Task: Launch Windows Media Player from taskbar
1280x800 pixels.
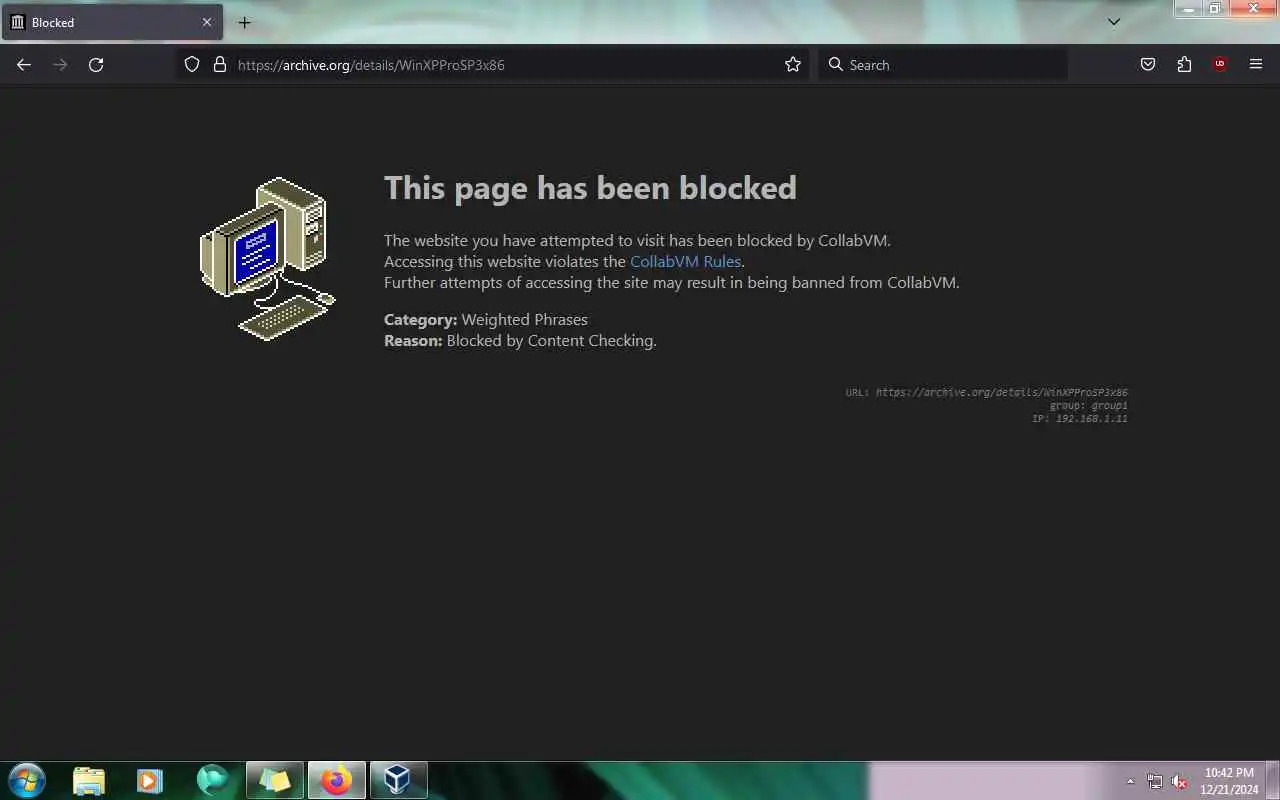Action: 150,780
